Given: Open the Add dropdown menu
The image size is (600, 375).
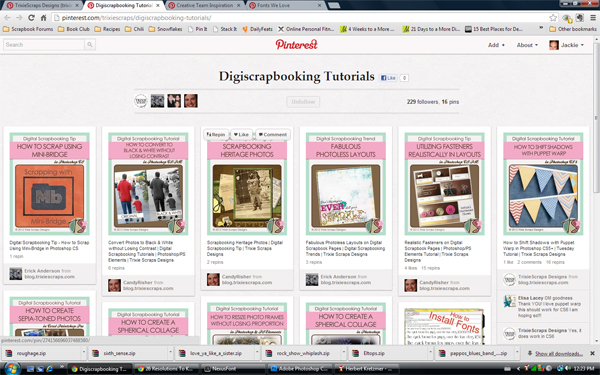Looking at the screenshot, I should (x=496, y=45).
